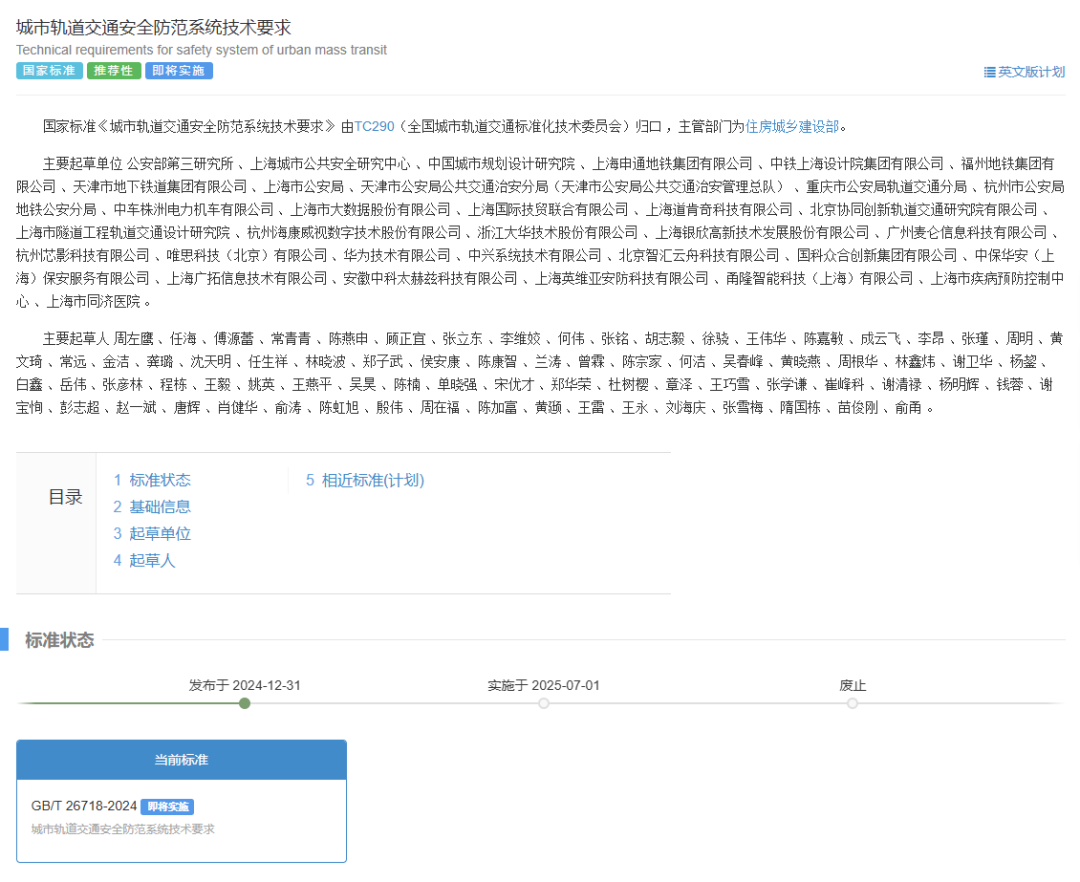Click the 废止 timeline dot
The width and height of the screenshot is (1080, 882).
(x=852, y=703)
